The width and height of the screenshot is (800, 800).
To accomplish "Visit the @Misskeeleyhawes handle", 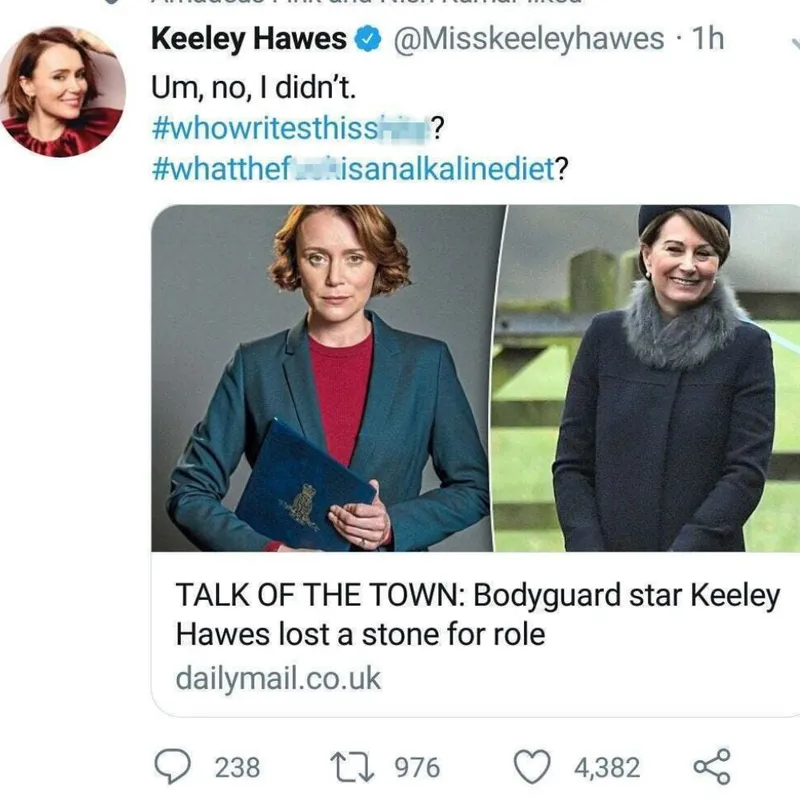I will (x=529, y=40).
